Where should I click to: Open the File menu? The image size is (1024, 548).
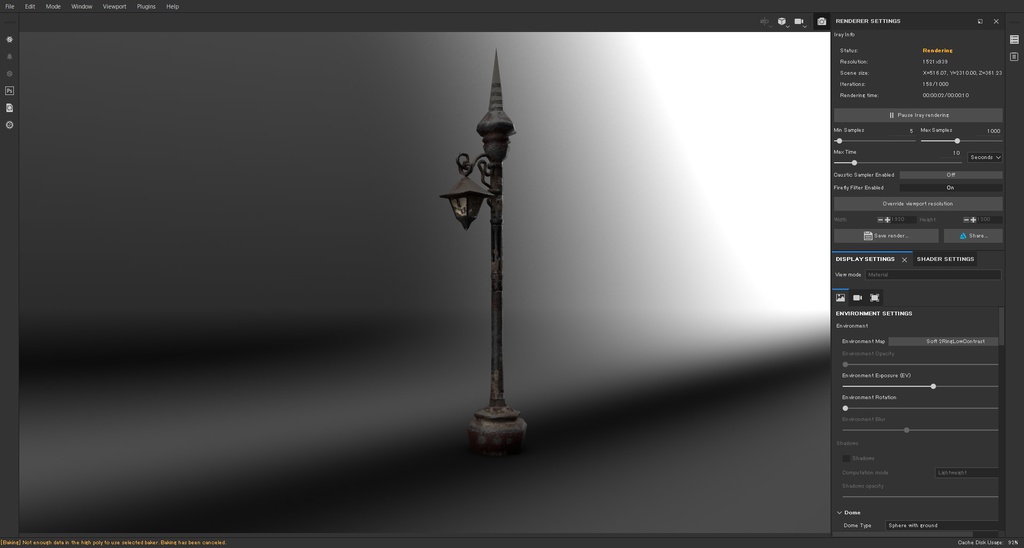point(9,7)
